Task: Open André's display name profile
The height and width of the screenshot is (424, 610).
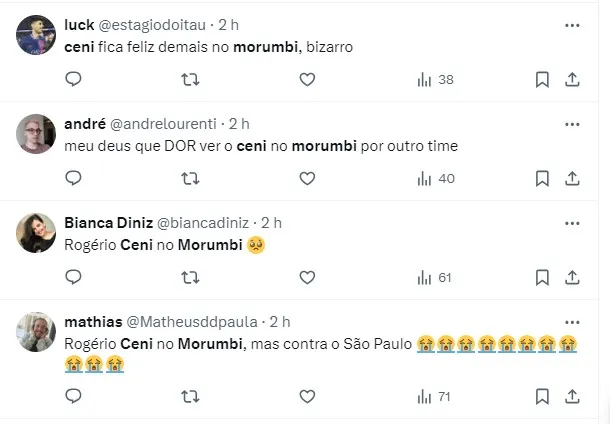Action: tap(83, 124)
